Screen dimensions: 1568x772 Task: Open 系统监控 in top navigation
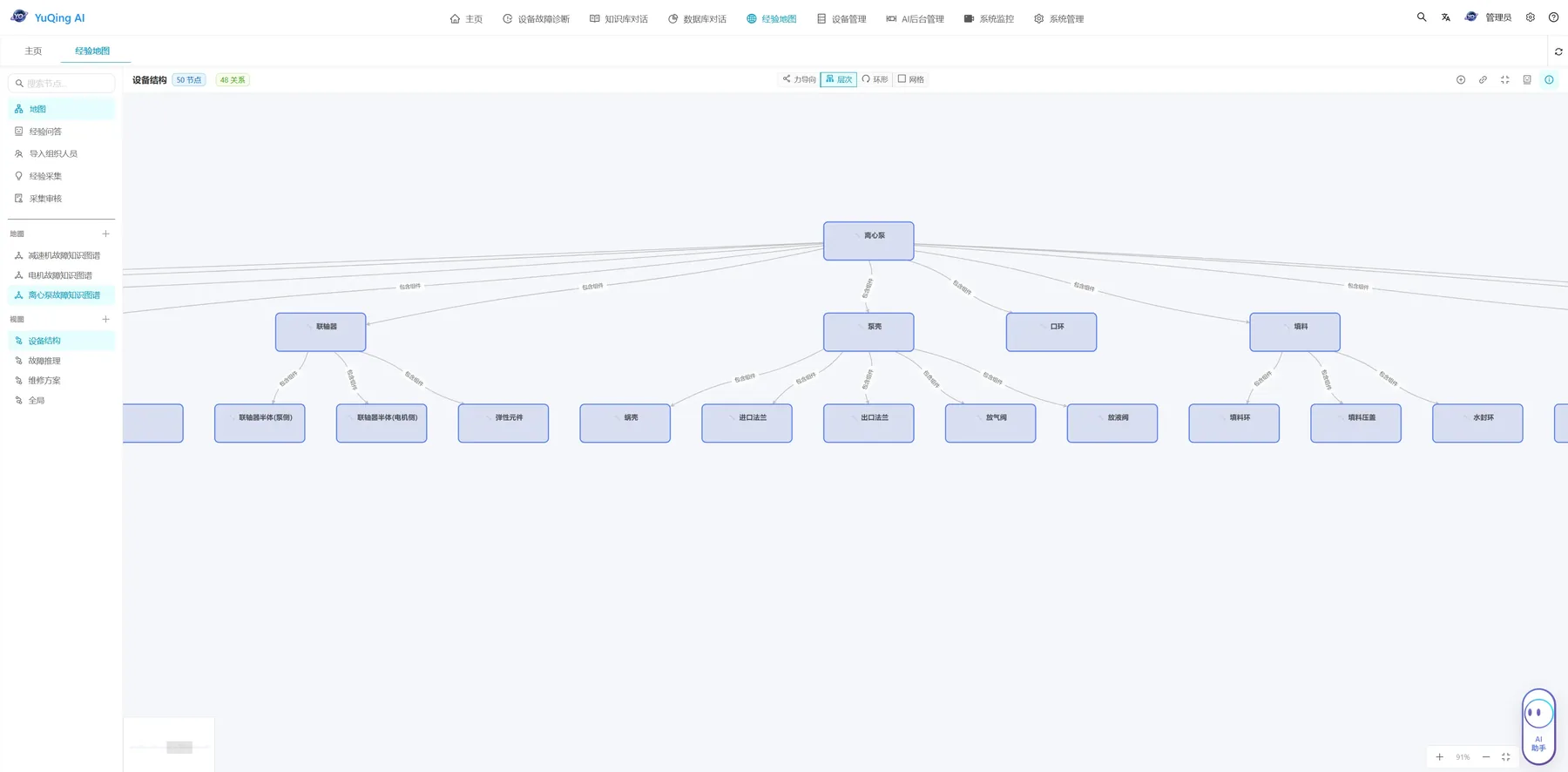[989, 18]
